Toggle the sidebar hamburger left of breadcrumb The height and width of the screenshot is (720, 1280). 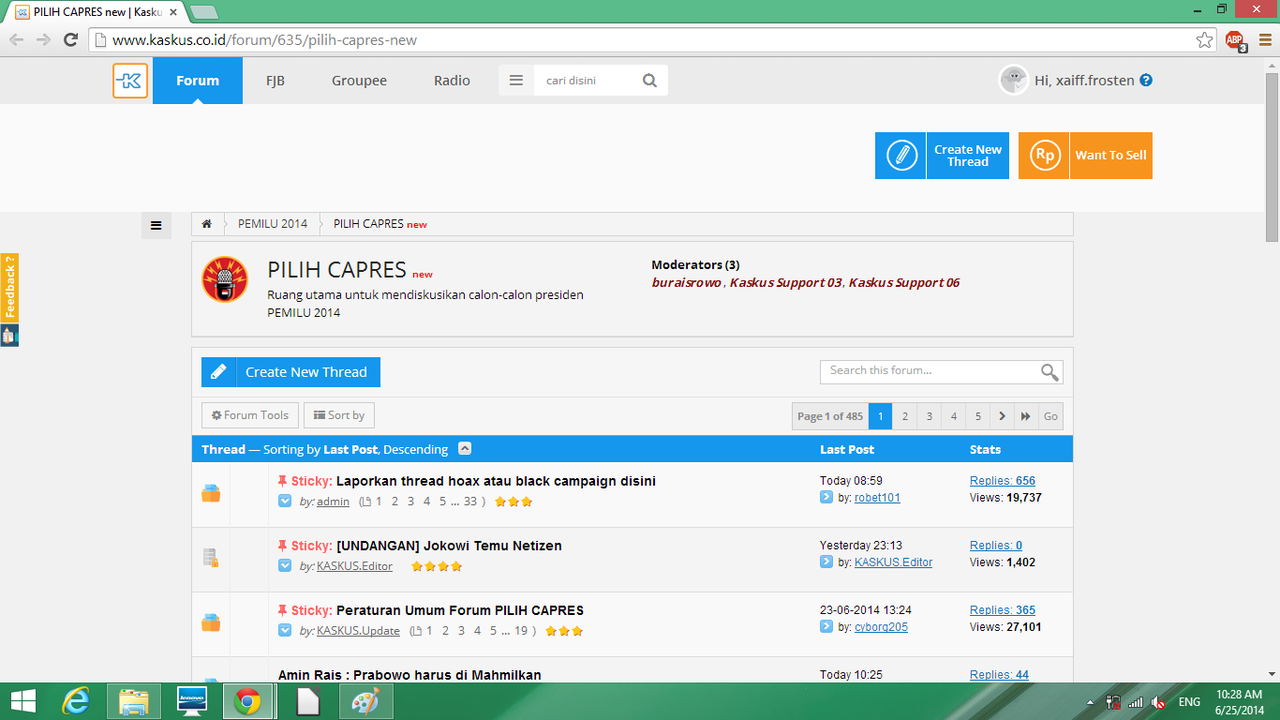point(156,225)
